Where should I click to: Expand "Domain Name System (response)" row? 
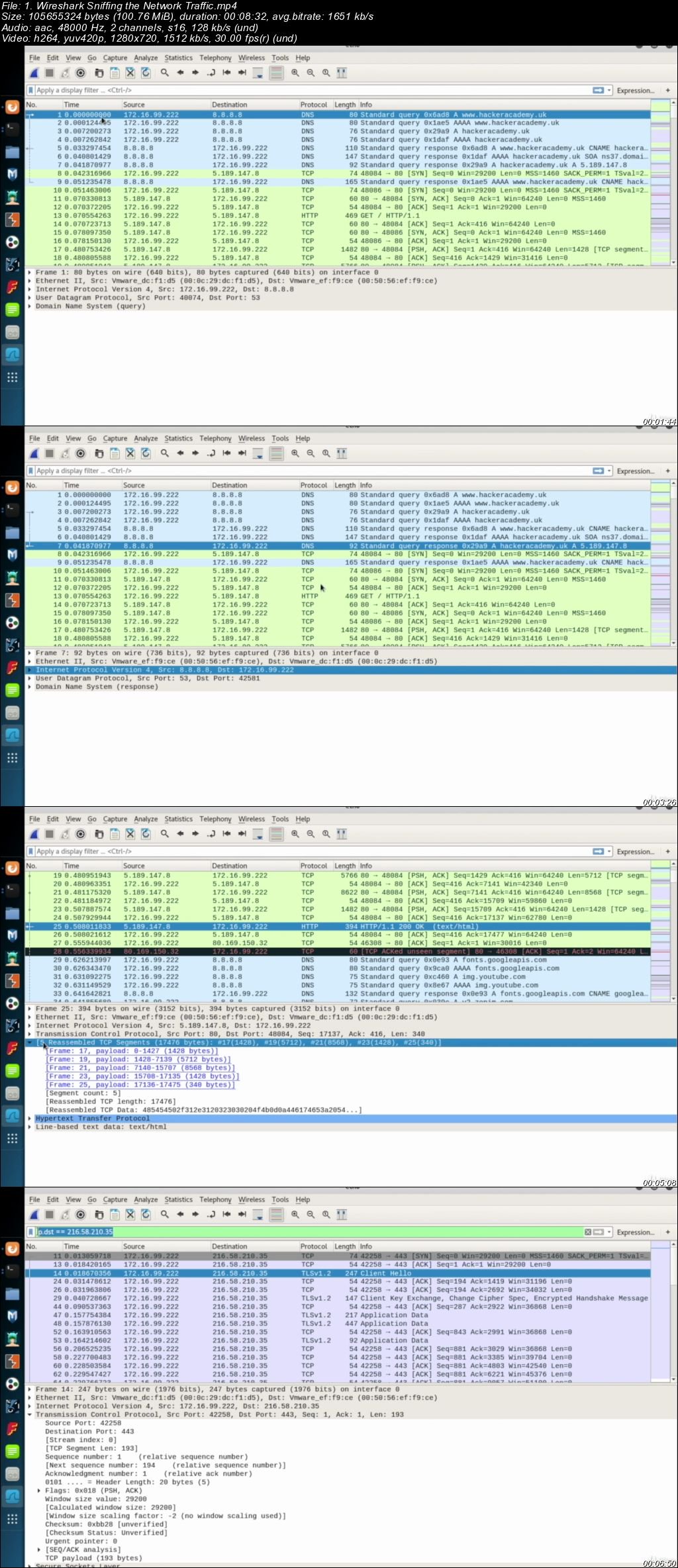coord(30,687)
